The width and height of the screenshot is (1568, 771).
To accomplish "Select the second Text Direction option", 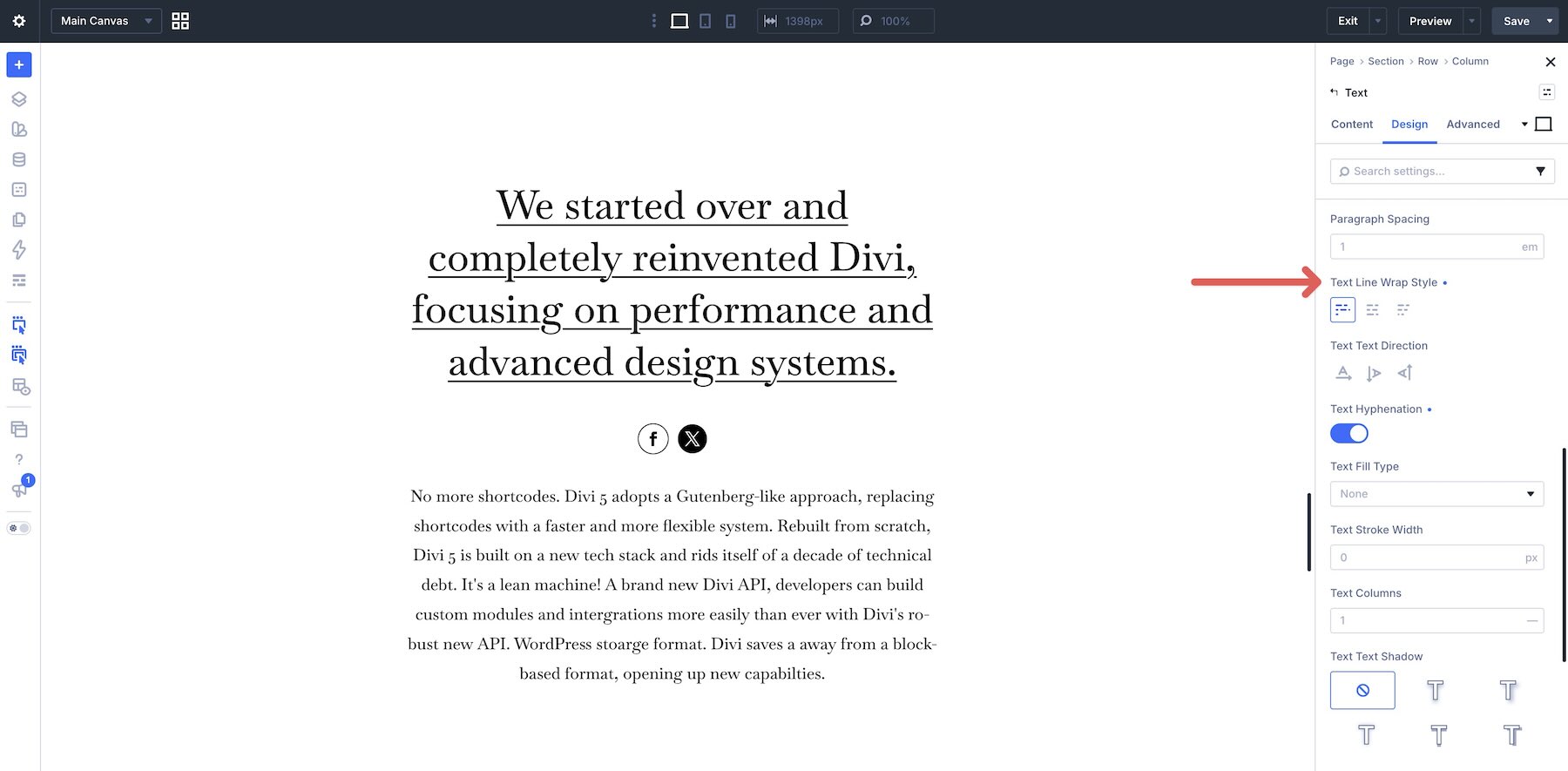I will [x=1374, y=373].
